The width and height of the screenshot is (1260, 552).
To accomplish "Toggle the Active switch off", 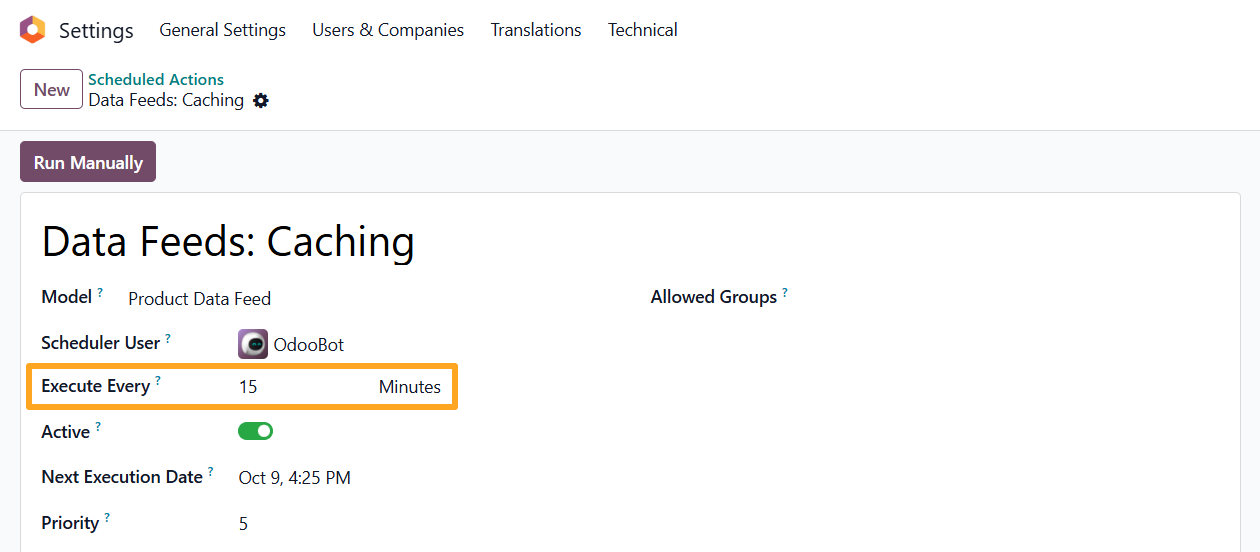I will click(x=255, y=431).
